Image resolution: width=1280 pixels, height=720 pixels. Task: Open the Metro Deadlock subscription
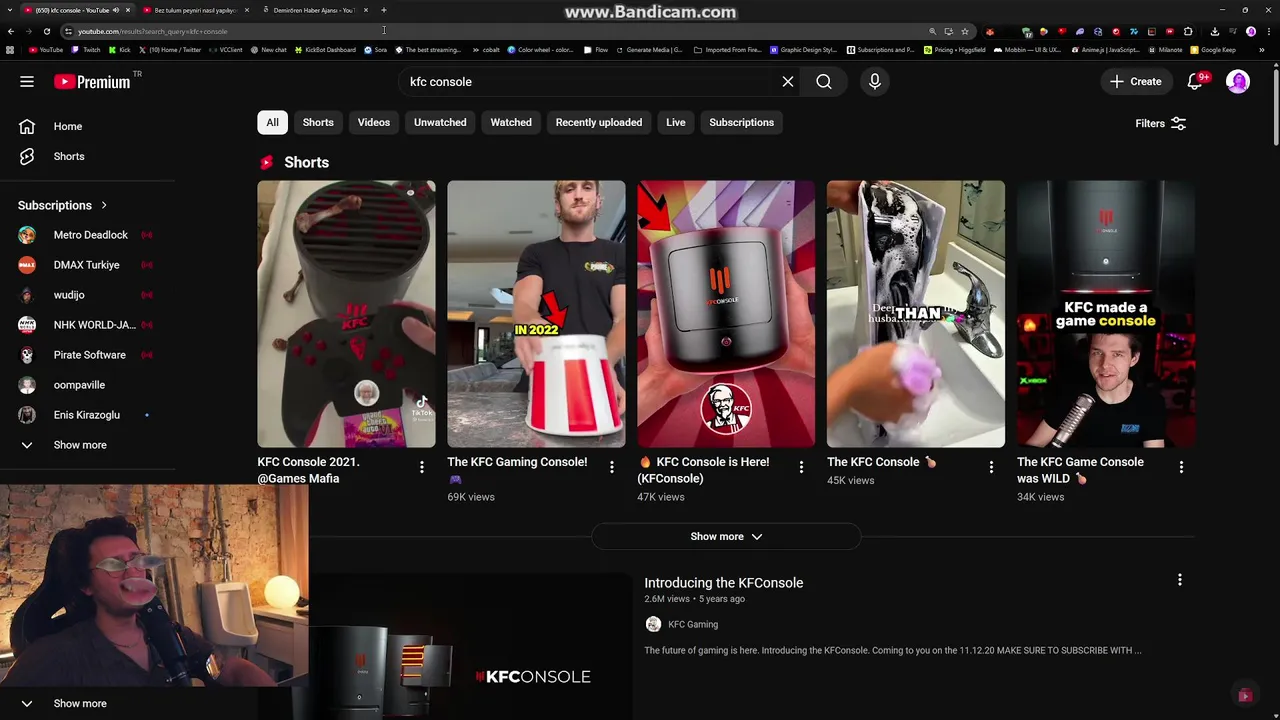pyautogui.click(x=88, y=235)
